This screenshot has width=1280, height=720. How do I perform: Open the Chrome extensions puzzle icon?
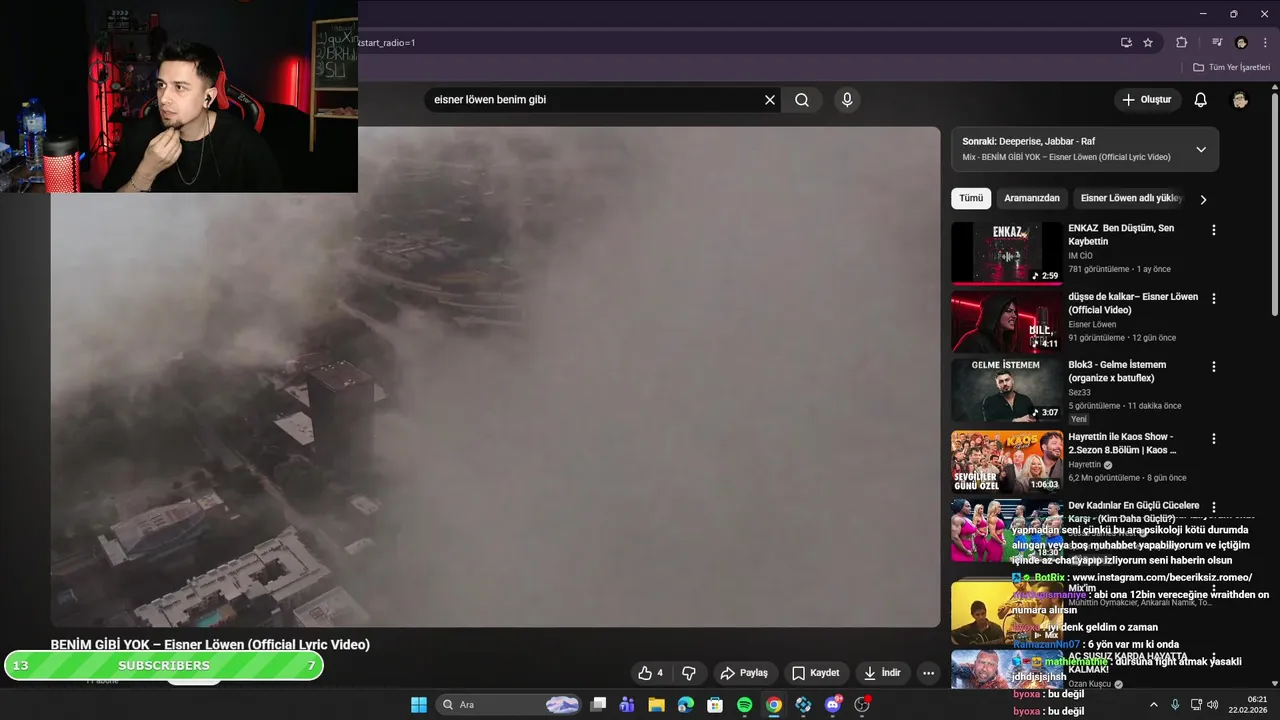tap(1182, 43)
